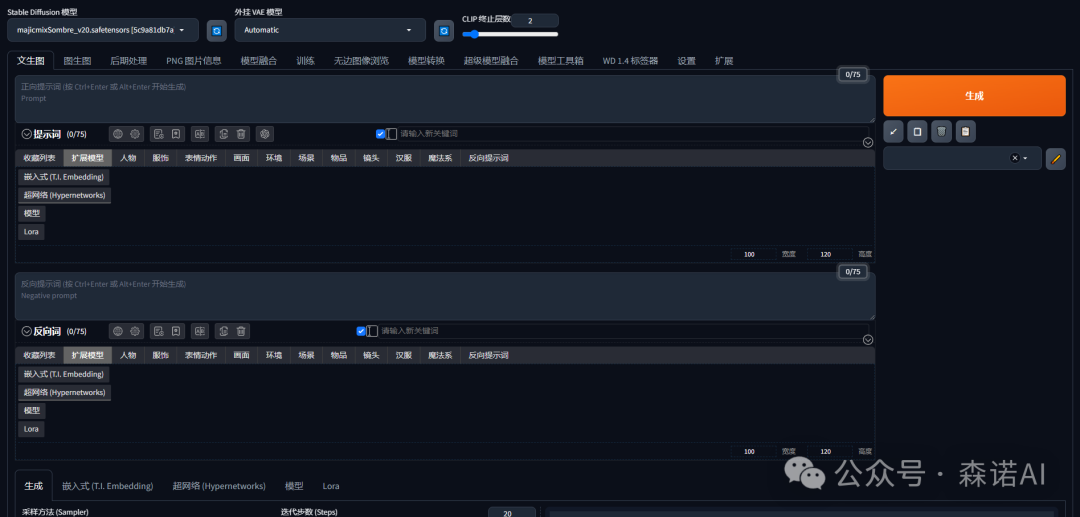Click the round chevron right of the 提示词 keyword field
1080x517 pixels.
click(868, 143)
